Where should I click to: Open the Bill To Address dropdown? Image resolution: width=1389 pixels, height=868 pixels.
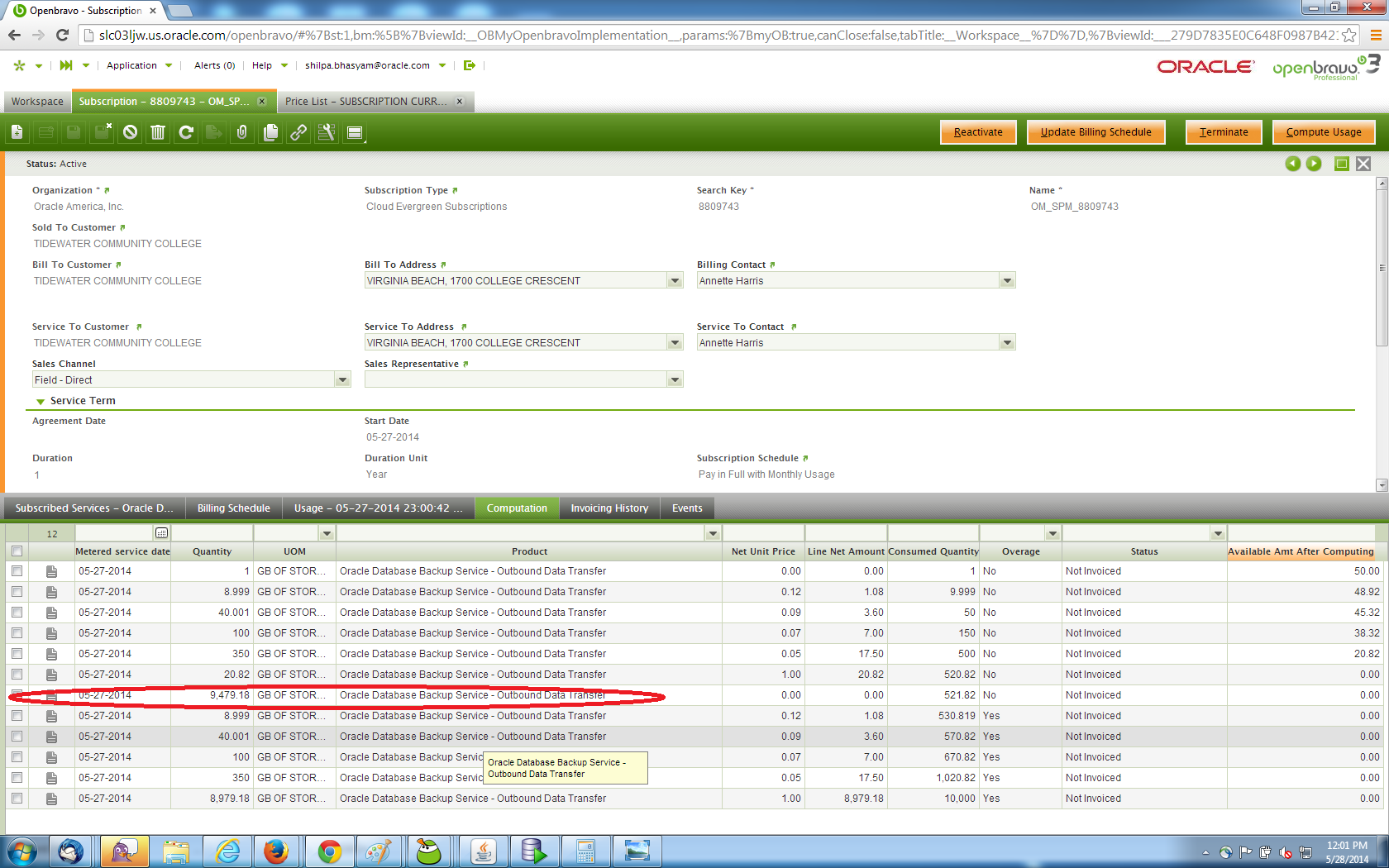675,281
